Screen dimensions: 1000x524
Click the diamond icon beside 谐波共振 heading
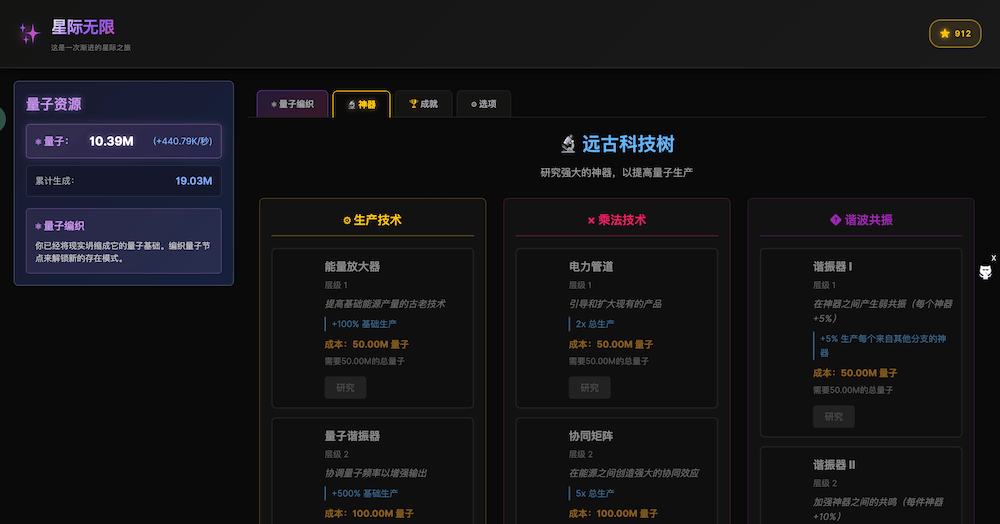point(835,220)
